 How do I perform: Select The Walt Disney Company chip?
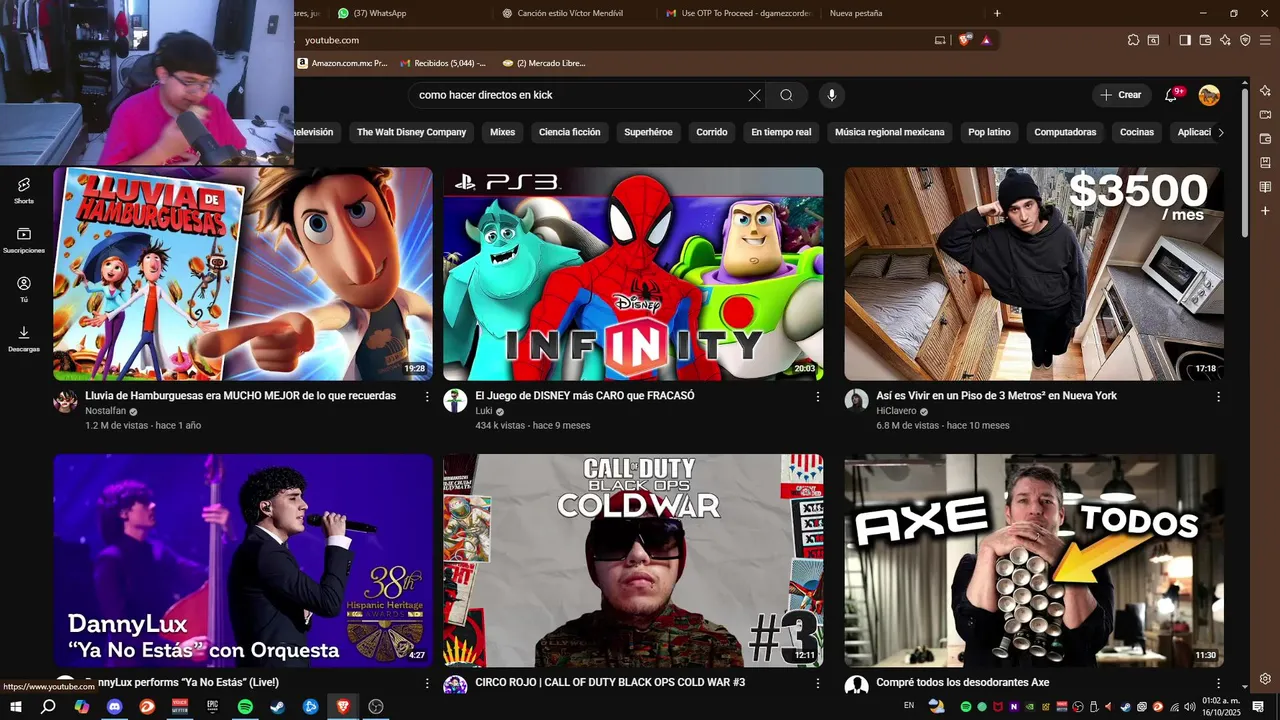pos(412,132)
